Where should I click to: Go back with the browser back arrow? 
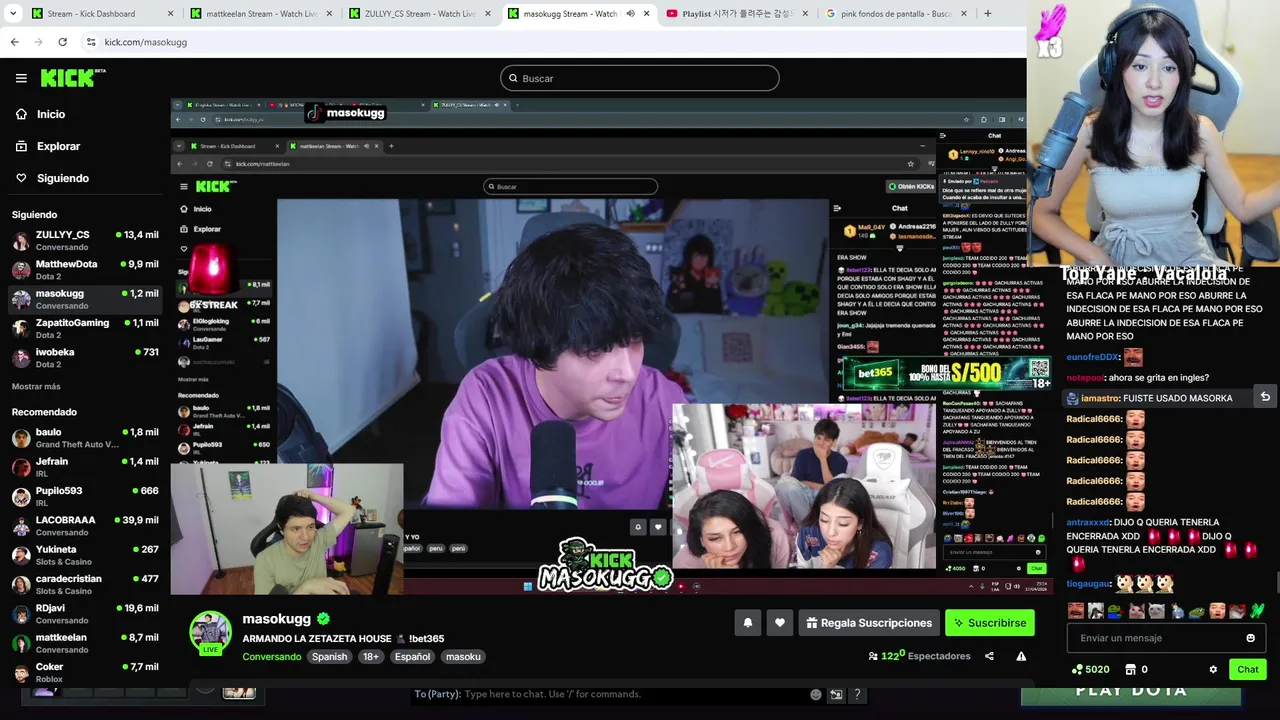(x=15, y=42)
